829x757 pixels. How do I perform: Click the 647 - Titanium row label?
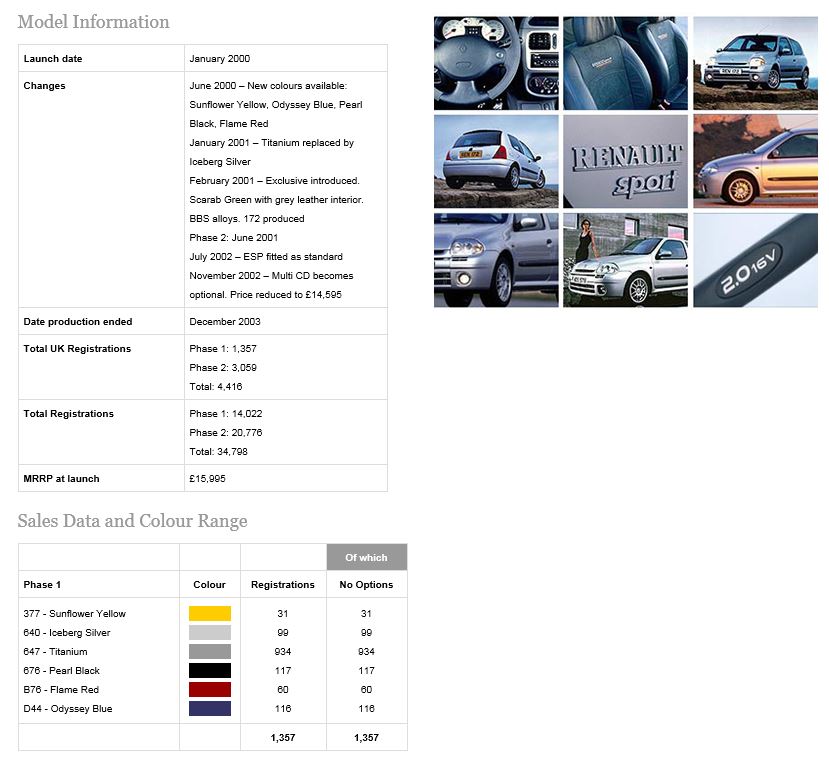(56, 651)
